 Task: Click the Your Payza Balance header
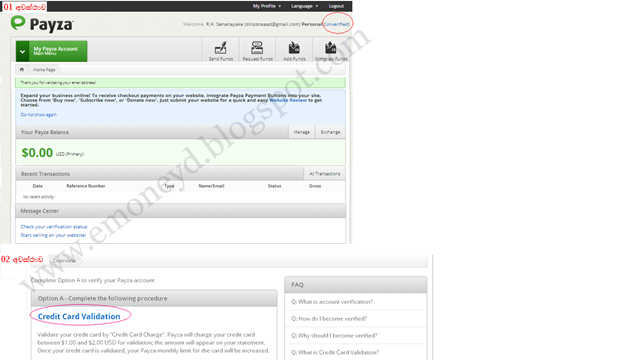click(152, 132)
